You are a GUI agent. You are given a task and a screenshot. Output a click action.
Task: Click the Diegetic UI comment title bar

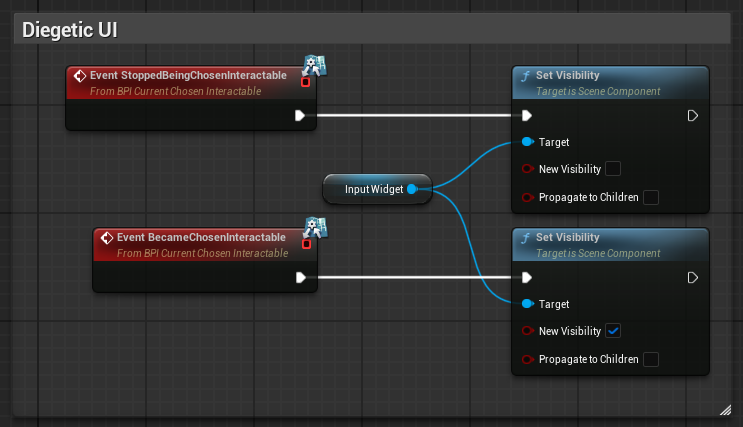coord(372,29)
